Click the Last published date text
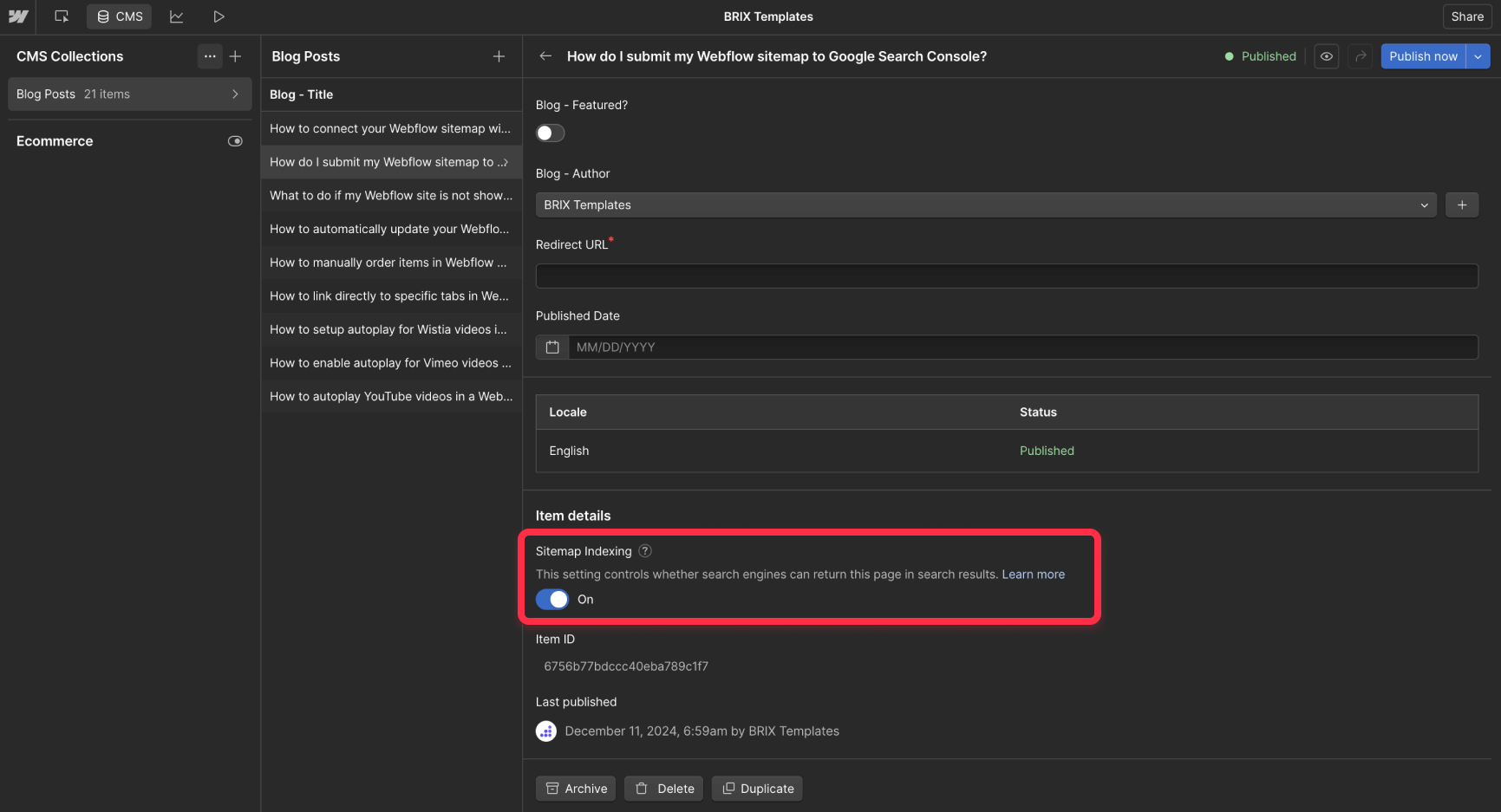The height and width of the screenshot is (812, 1501). tap(702, 731)
